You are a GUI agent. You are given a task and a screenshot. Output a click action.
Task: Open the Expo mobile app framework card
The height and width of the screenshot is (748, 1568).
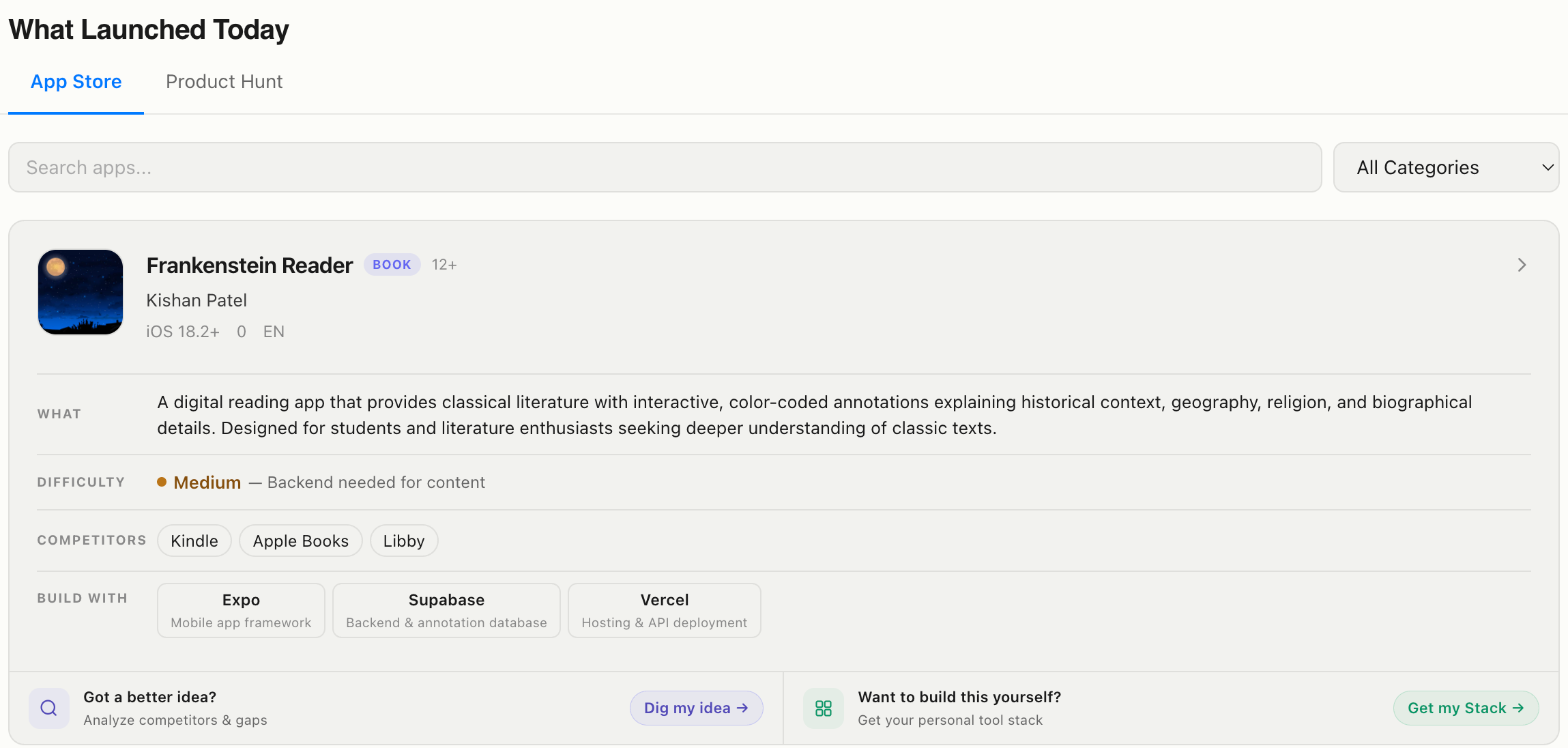[x=241, y=610]
